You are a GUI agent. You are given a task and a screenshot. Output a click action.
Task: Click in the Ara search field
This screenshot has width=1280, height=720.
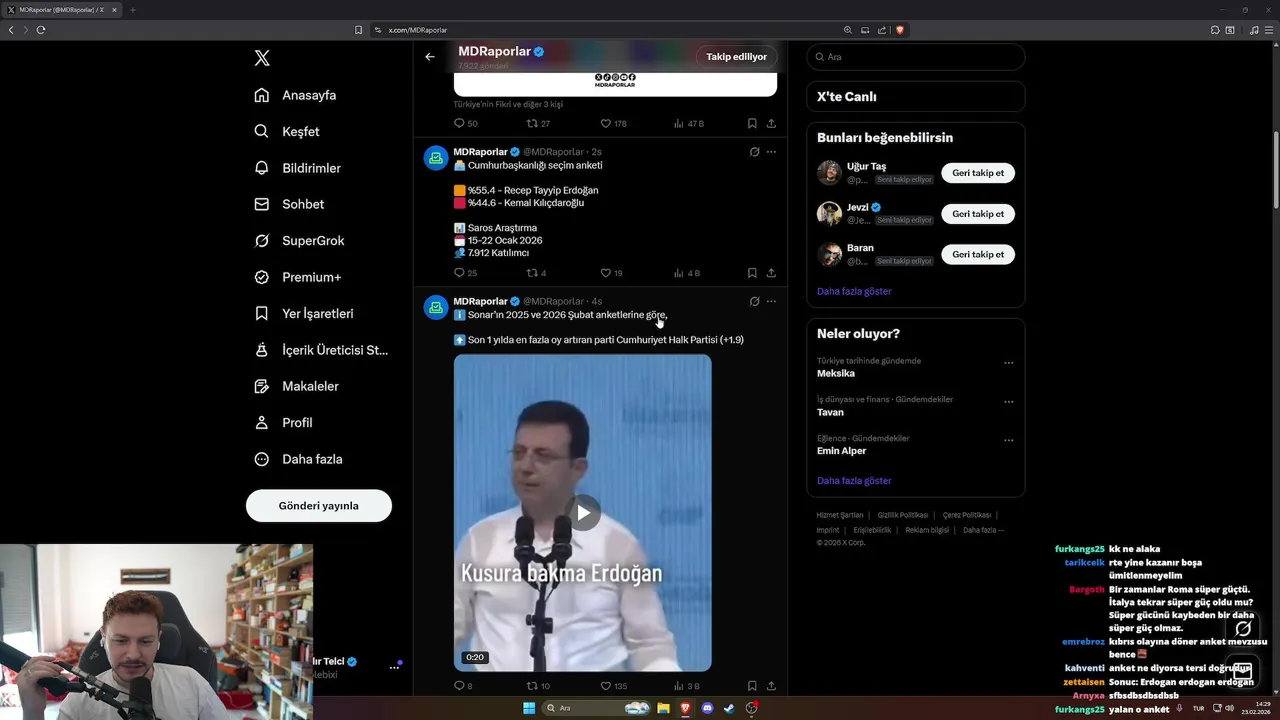click(x=916, y=57)
